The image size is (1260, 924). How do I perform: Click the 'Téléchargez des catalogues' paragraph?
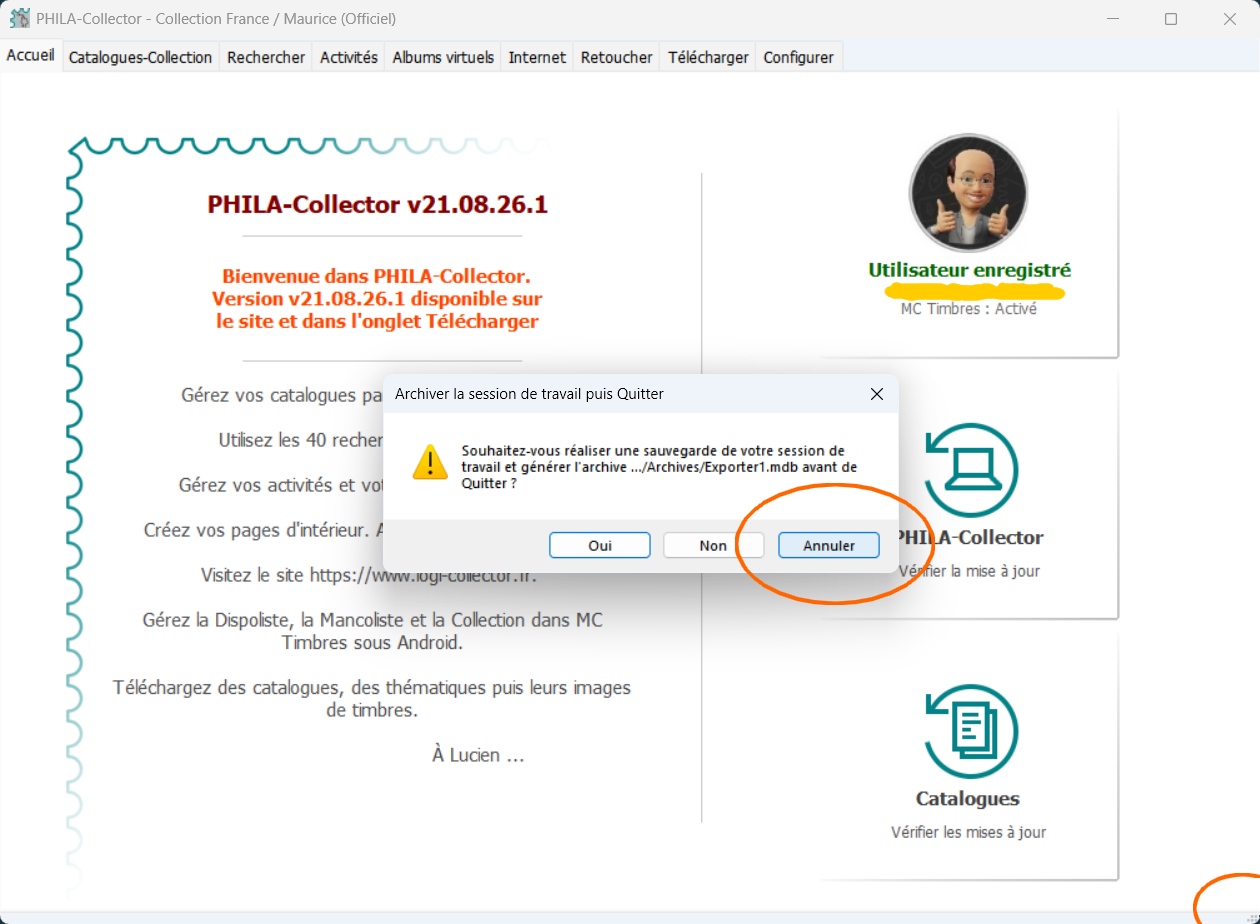coord(372,699)
